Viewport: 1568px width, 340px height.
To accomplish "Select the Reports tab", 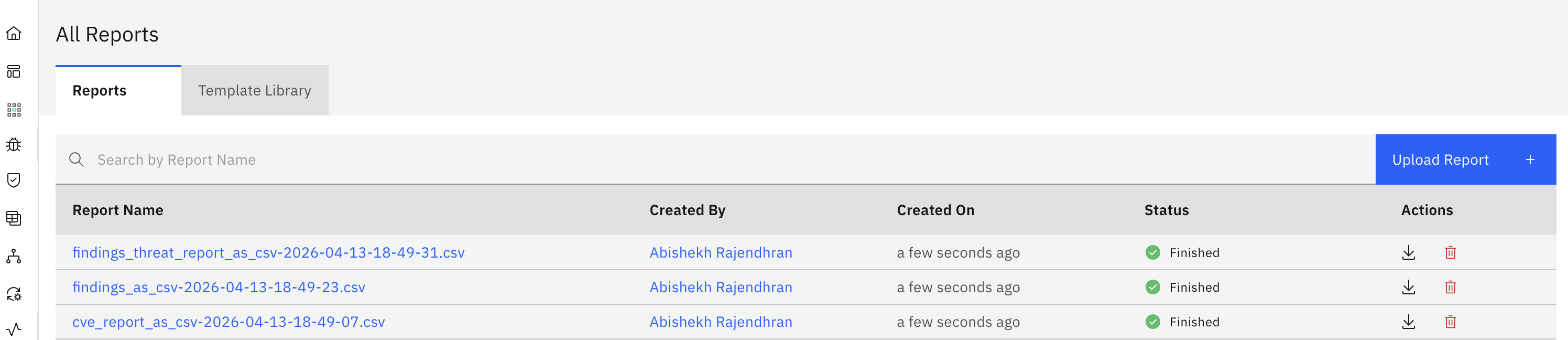I will [x=99, y=91].
